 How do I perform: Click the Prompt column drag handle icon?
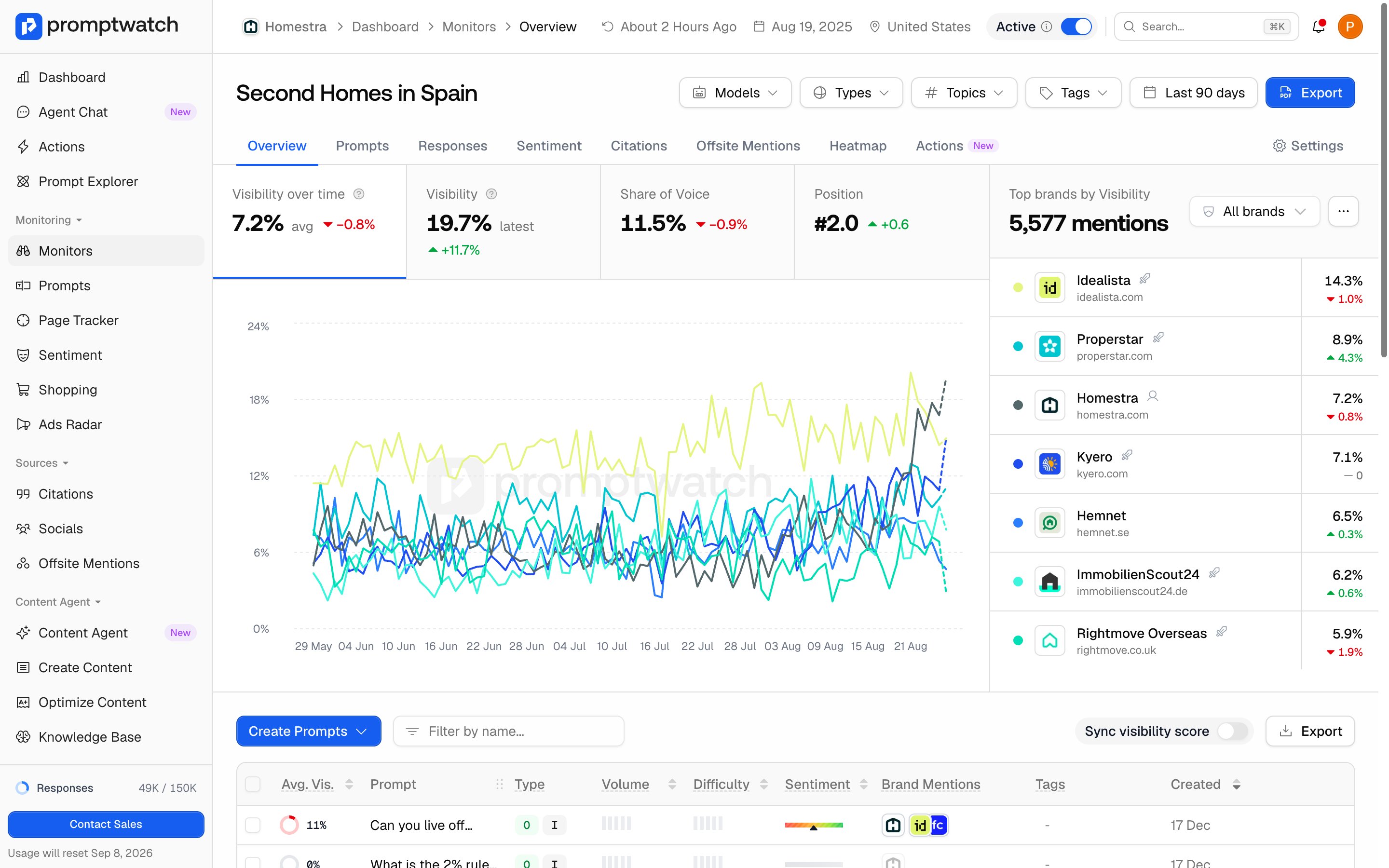pos(499,784)
